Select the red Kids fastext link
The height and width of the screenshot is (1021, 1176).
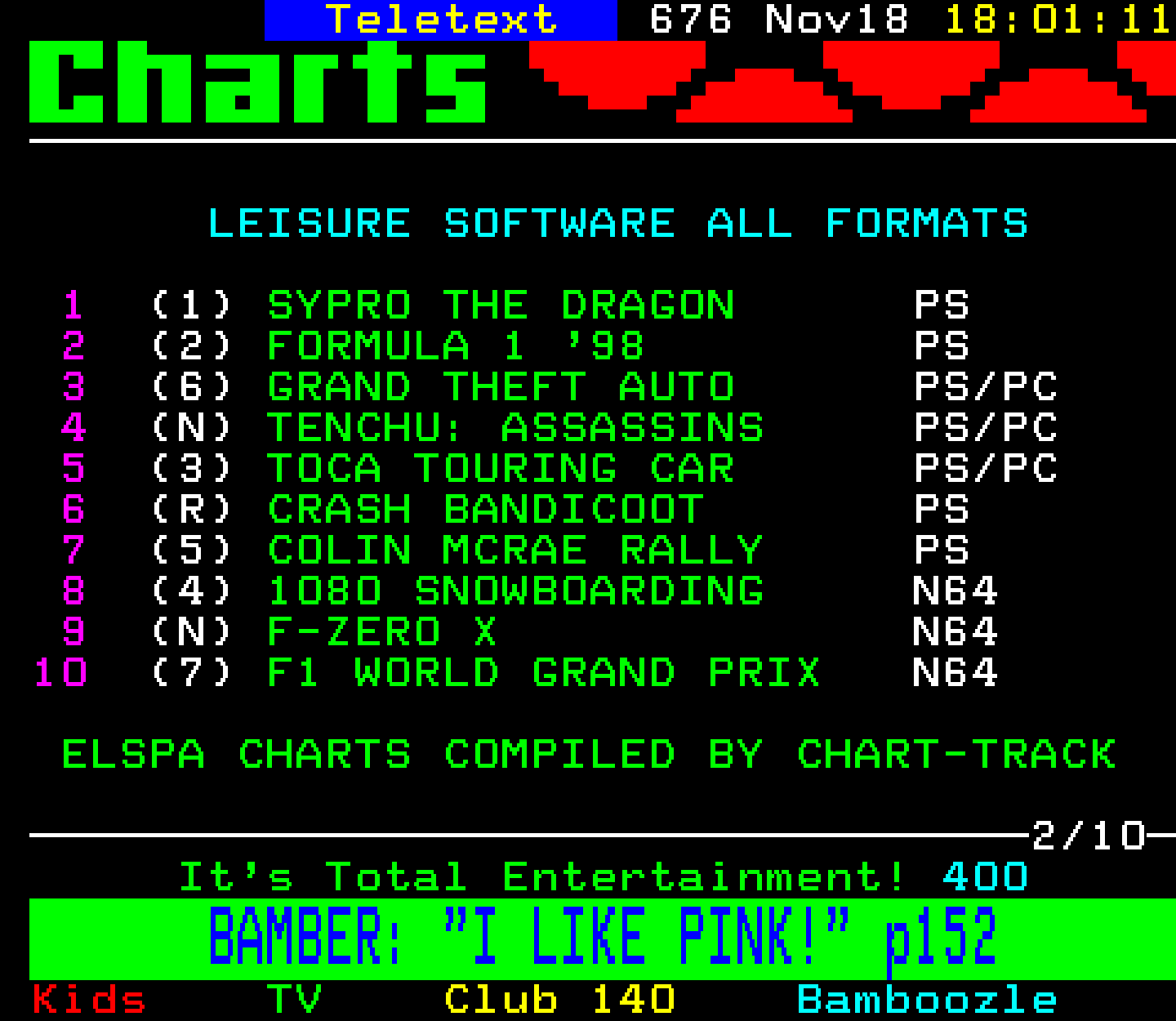coord(89,1000)
